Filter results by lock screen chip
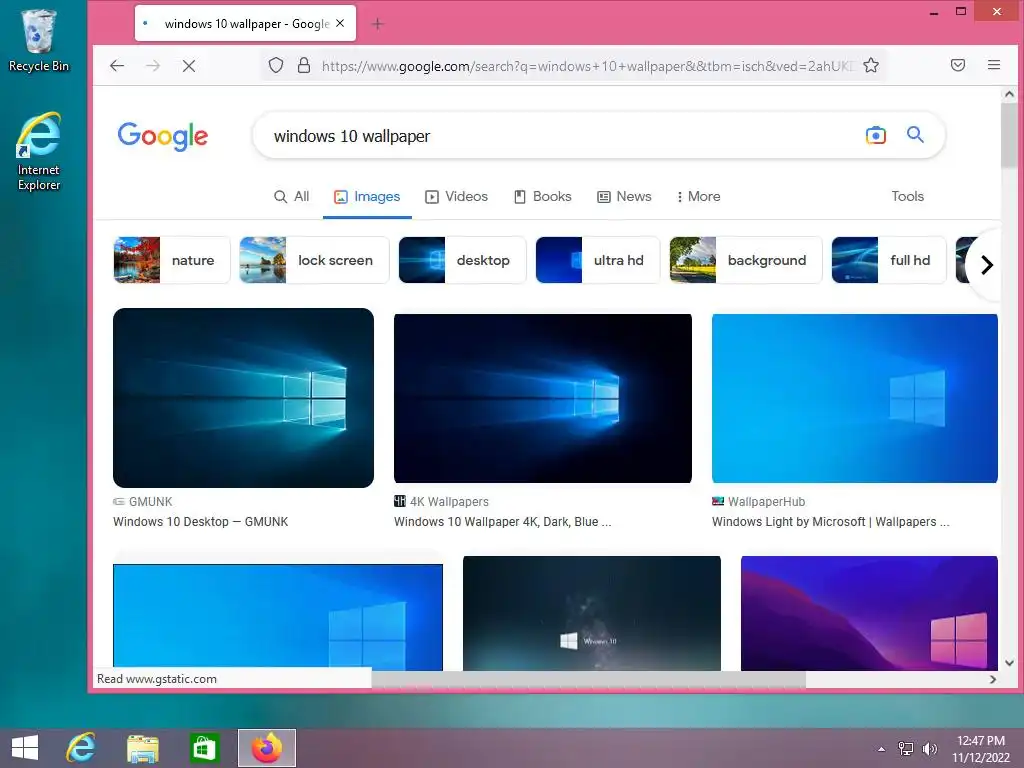 pos(314,260)
